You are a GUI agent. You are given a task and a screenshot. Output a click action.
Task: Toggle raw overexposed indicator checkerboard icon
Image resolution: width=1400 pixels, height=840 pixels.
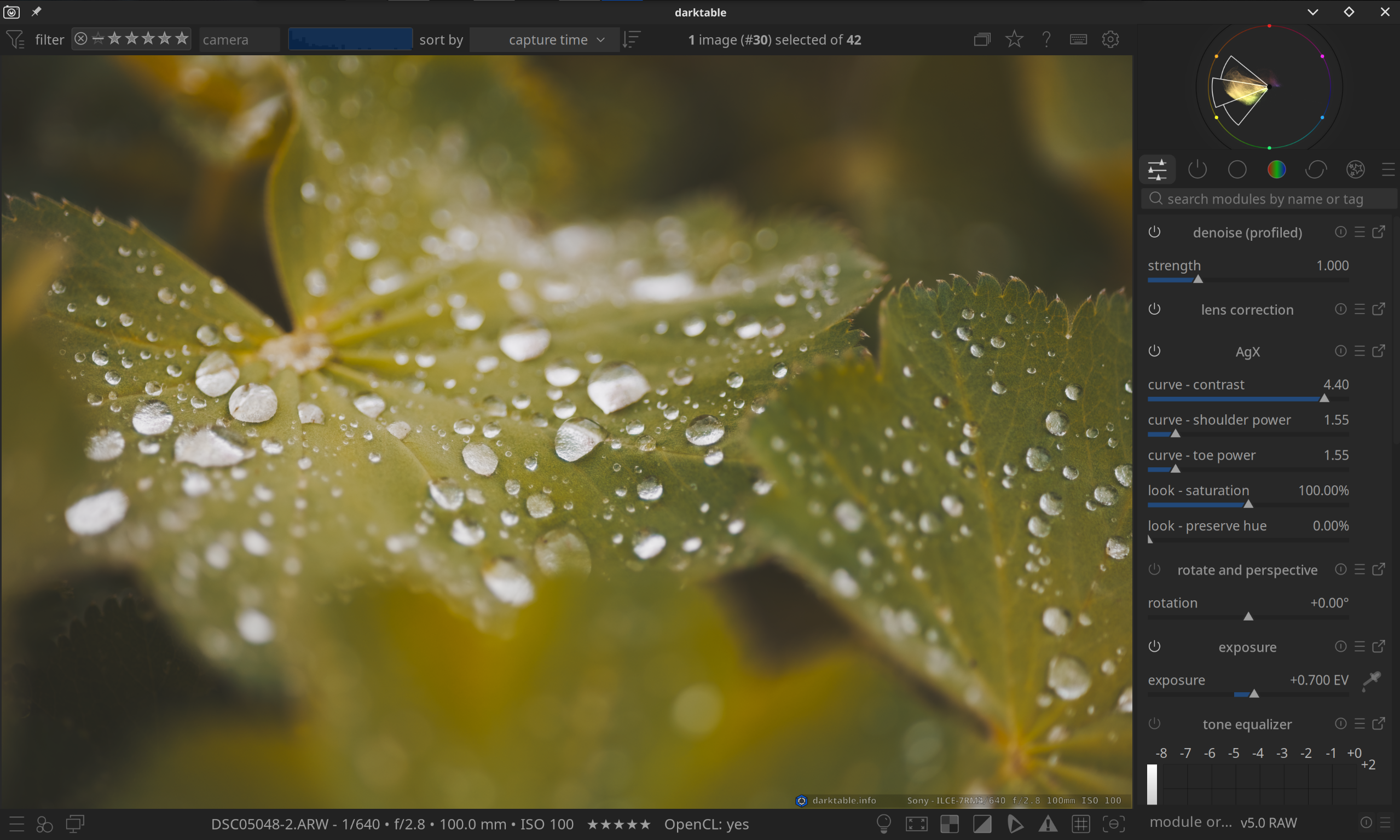950,824
